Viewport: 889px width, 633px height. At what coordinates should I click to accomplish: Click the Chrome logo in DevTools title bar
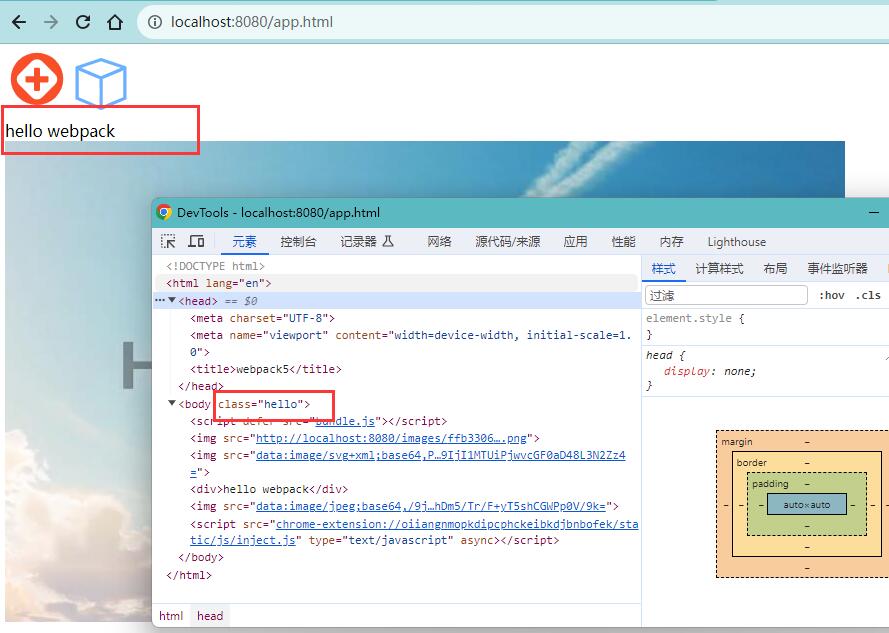click(x=164, y=212)
